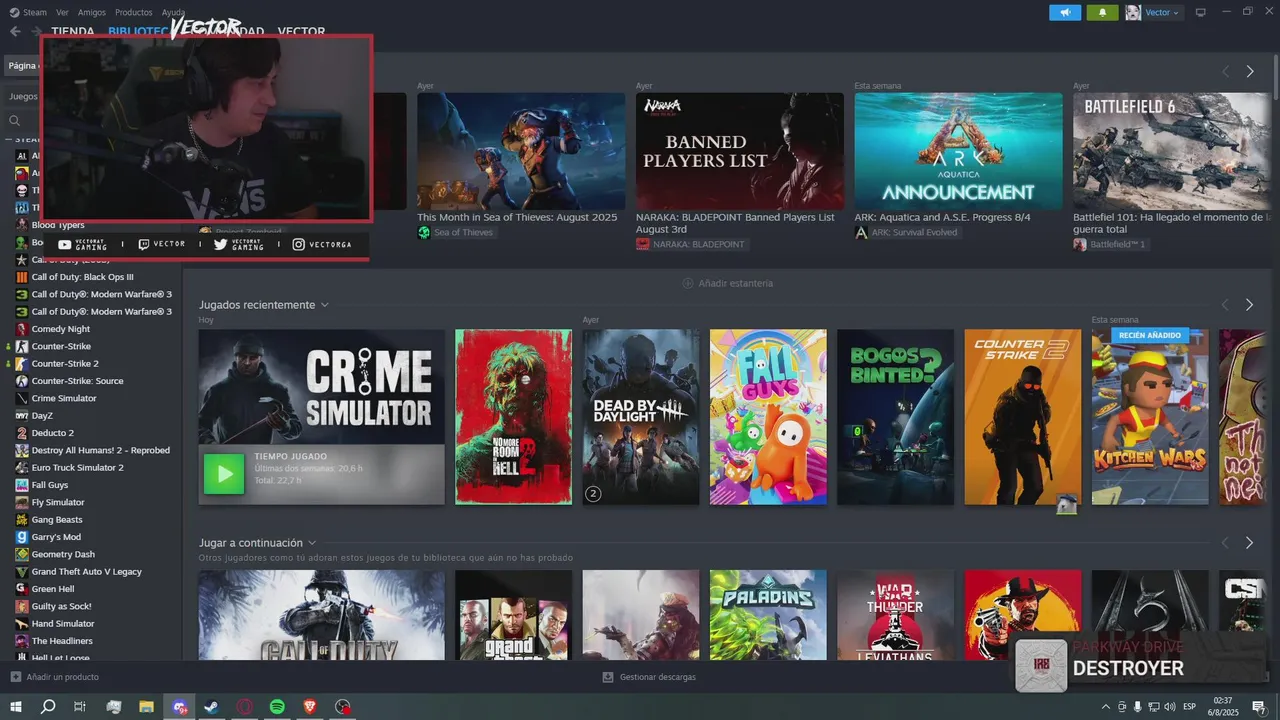1280x720 pixels.
Task: Select Destroy All Humans! 2 - Reprobed
Action: (101, 450)
